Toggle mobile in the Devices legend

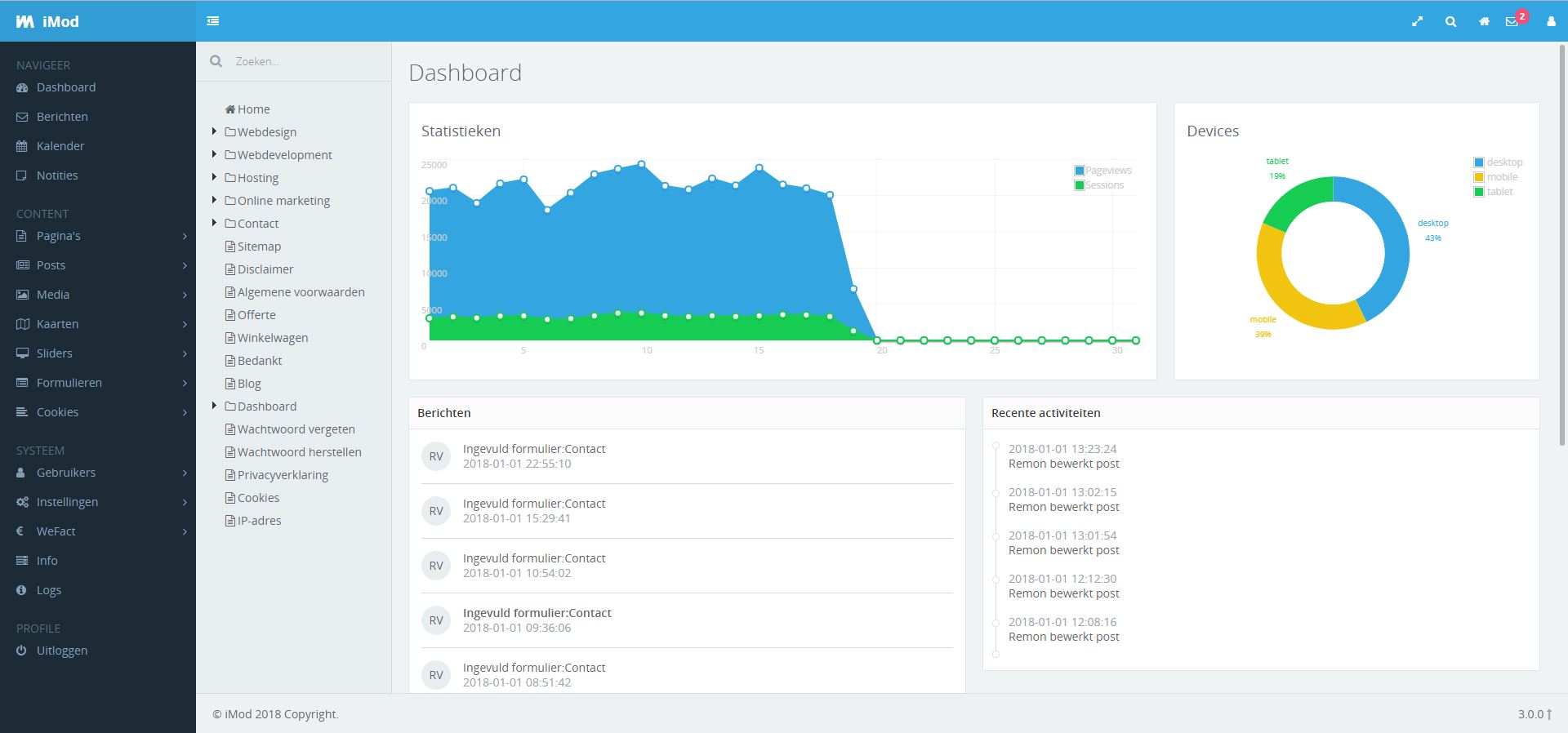click(1496, 177)
